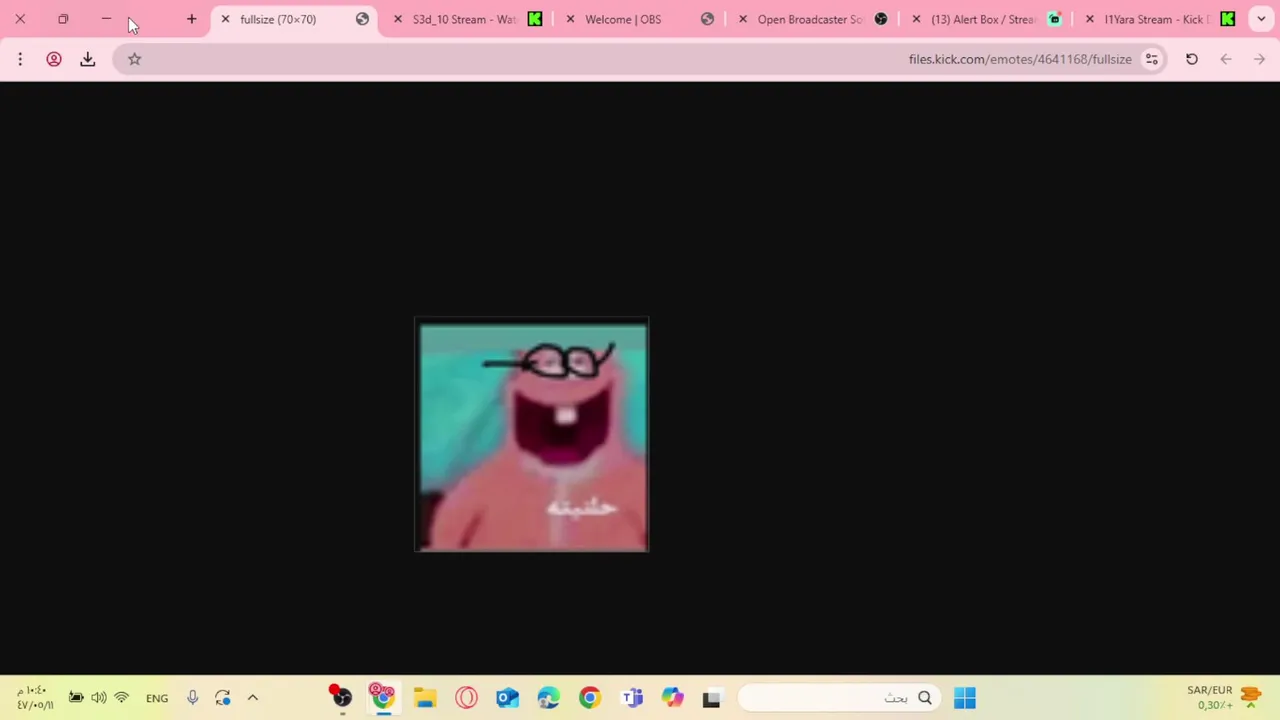
Task: Restore down the Chrome window
Action: click(63, 19)
